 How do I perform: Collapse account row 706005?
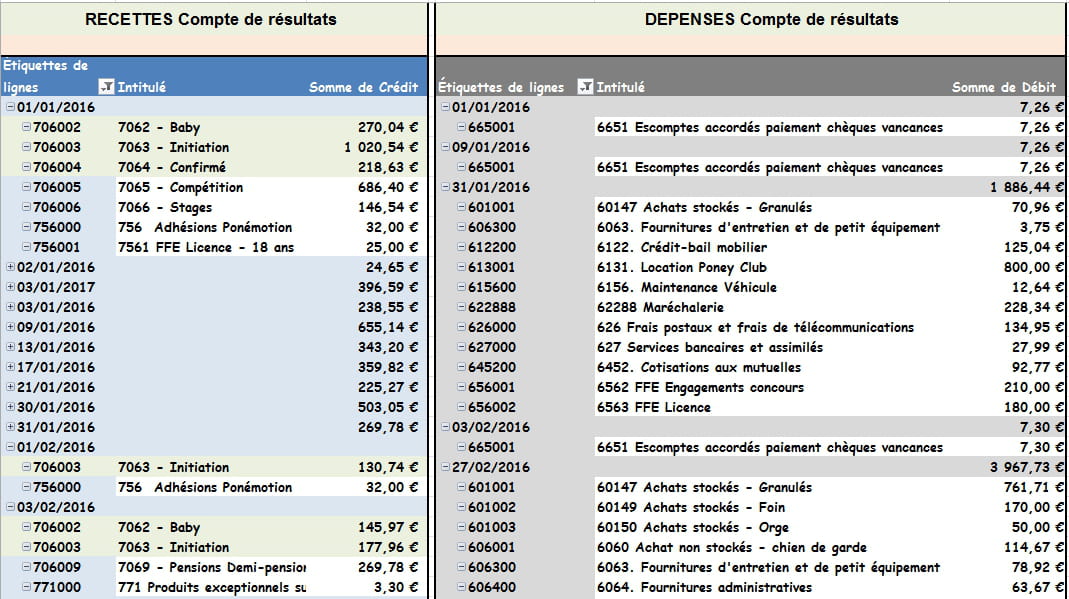(x=26, y=187)
